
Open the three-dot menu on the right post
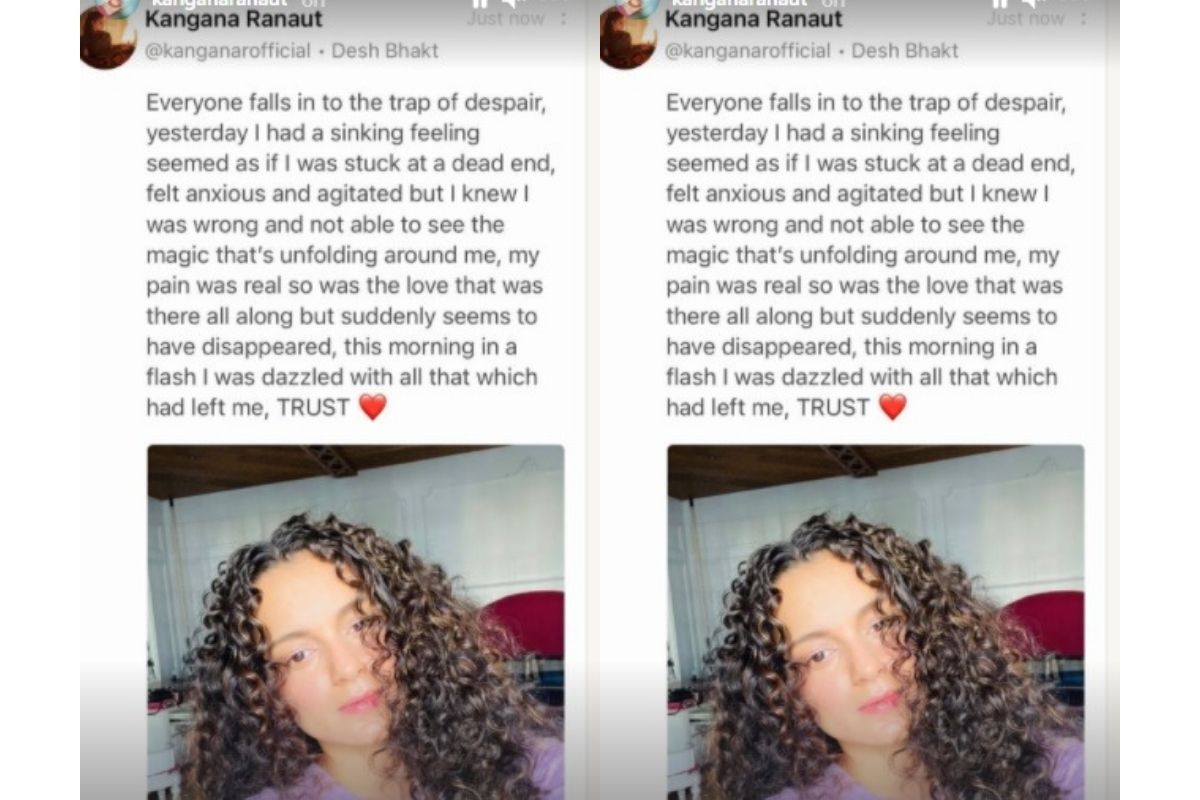point(1083,19)
